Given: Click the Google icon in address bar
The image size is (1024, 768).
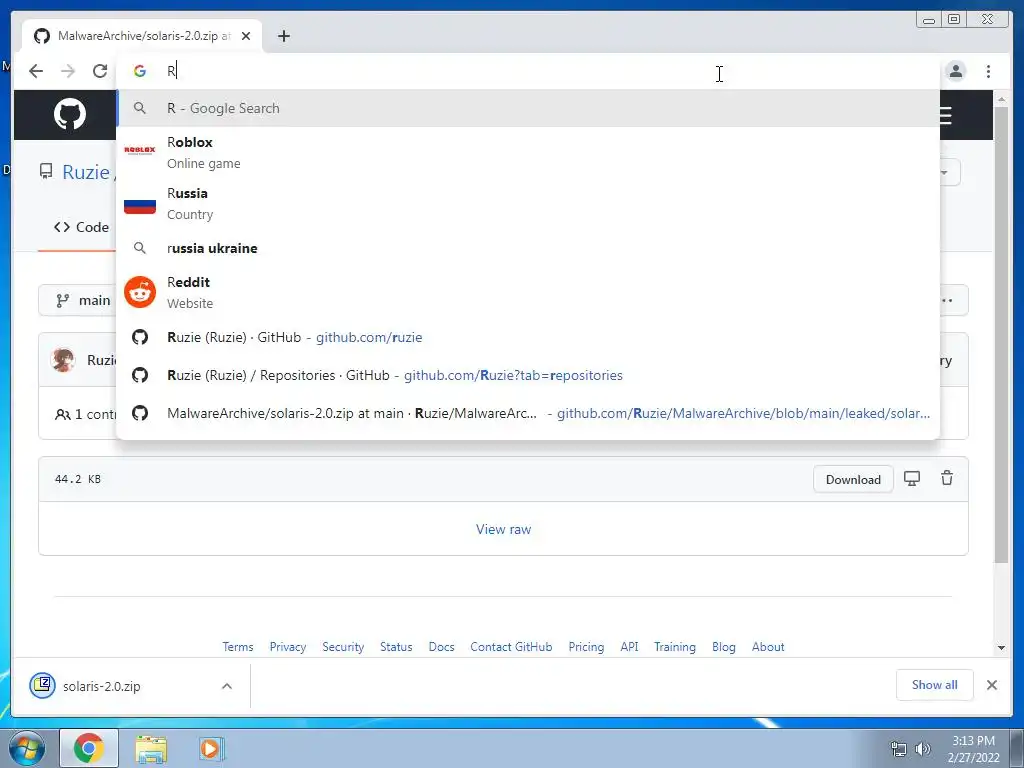Looking at the screenshot, I should click(x=140, y=71).
